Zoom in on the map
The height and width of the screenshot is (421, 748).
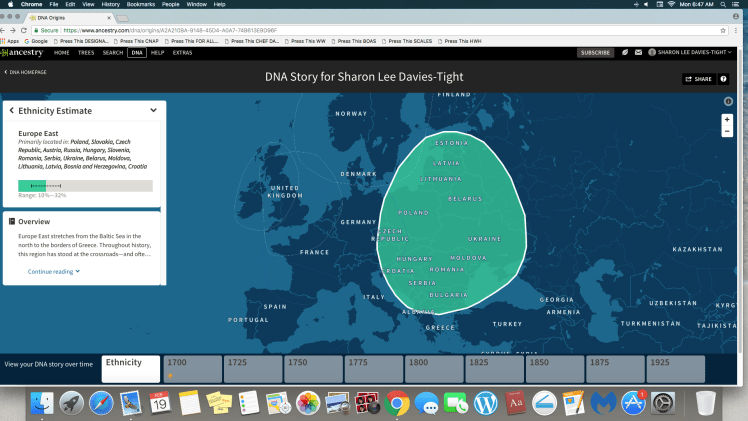(727, 119)
